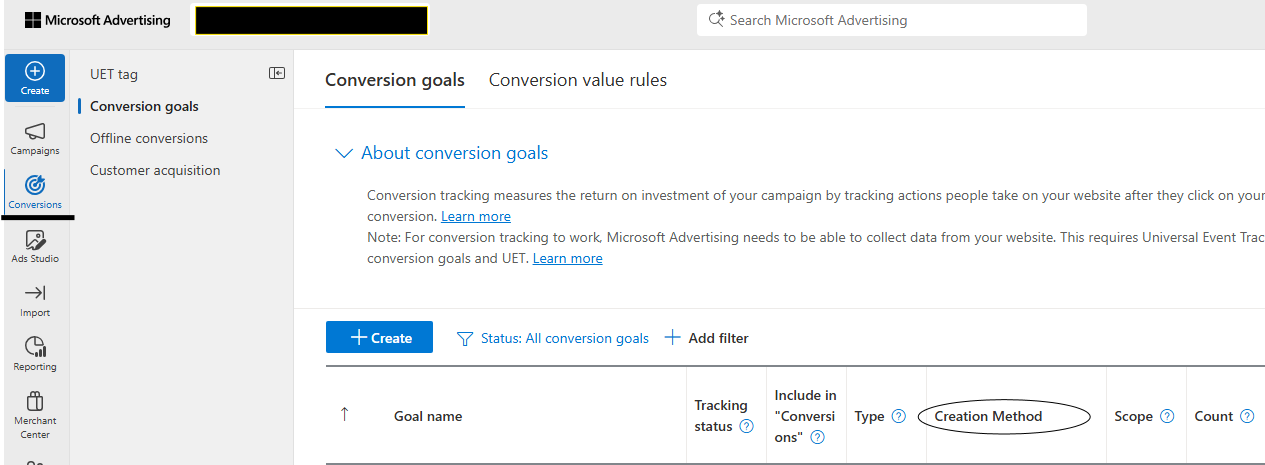This screenshot has height=465, width=1265.
Task: Sort by the red up arrow
Action: pyautogui.click(x=345, y=415)
